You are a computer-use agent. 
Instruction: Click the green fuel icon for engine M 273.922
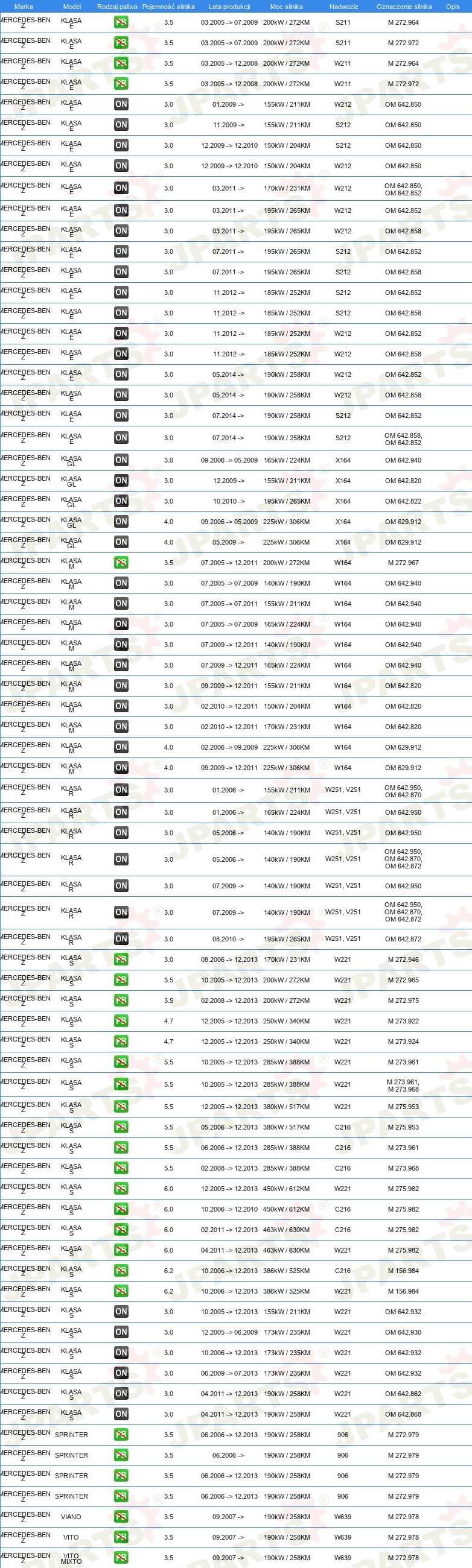121,1021
